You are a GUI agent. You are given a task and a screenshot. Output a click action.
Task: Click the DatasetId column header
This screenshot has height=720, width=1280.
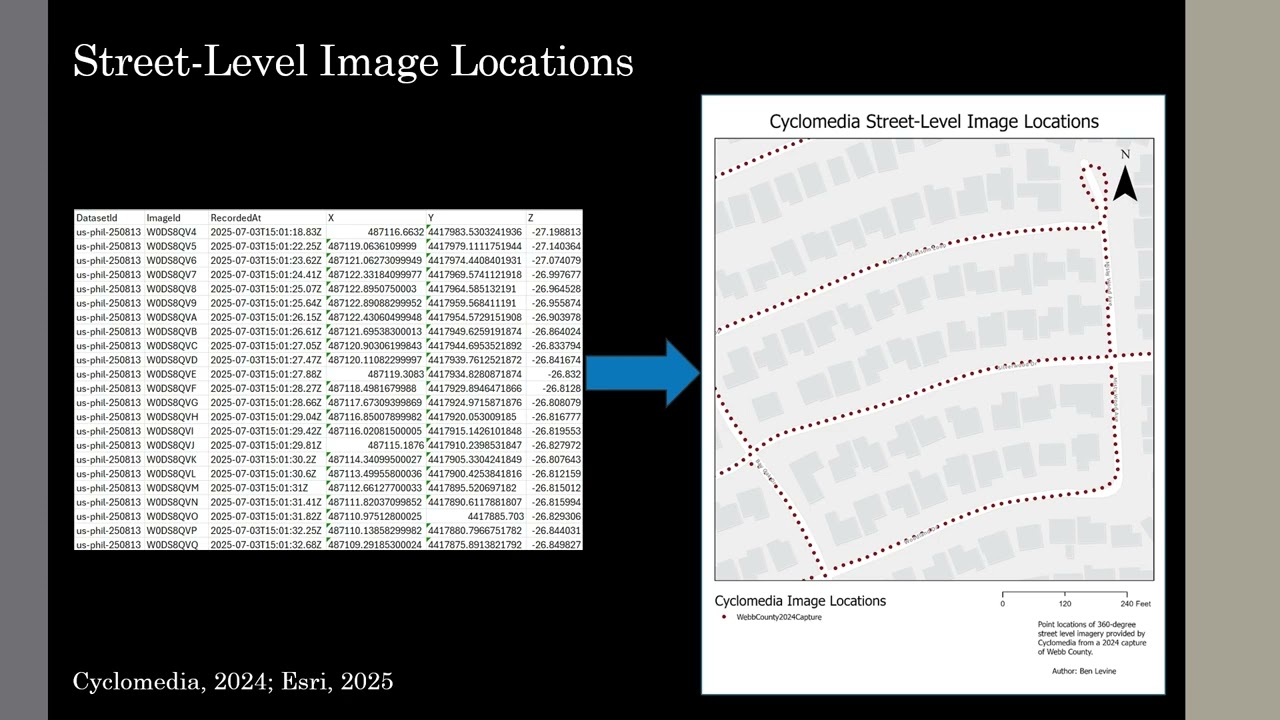coord(97,217)
